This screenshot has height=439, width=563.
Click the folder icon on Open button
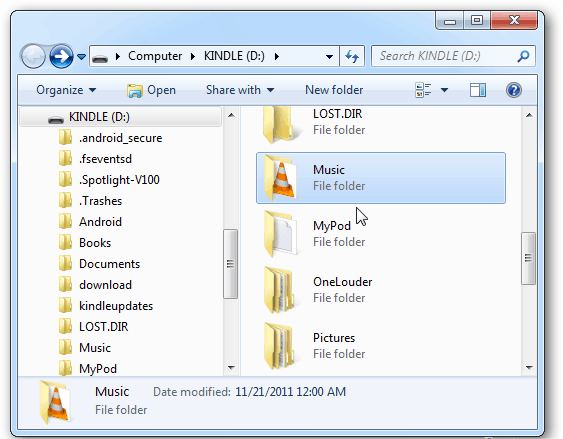click(134, 90)
